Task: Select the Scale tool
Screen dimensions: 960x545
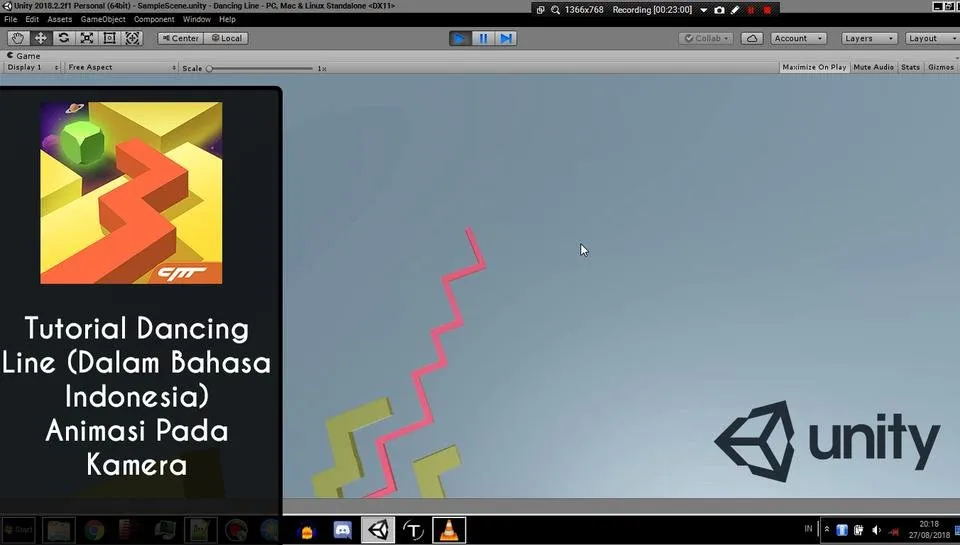Action: tap(87, 38)
